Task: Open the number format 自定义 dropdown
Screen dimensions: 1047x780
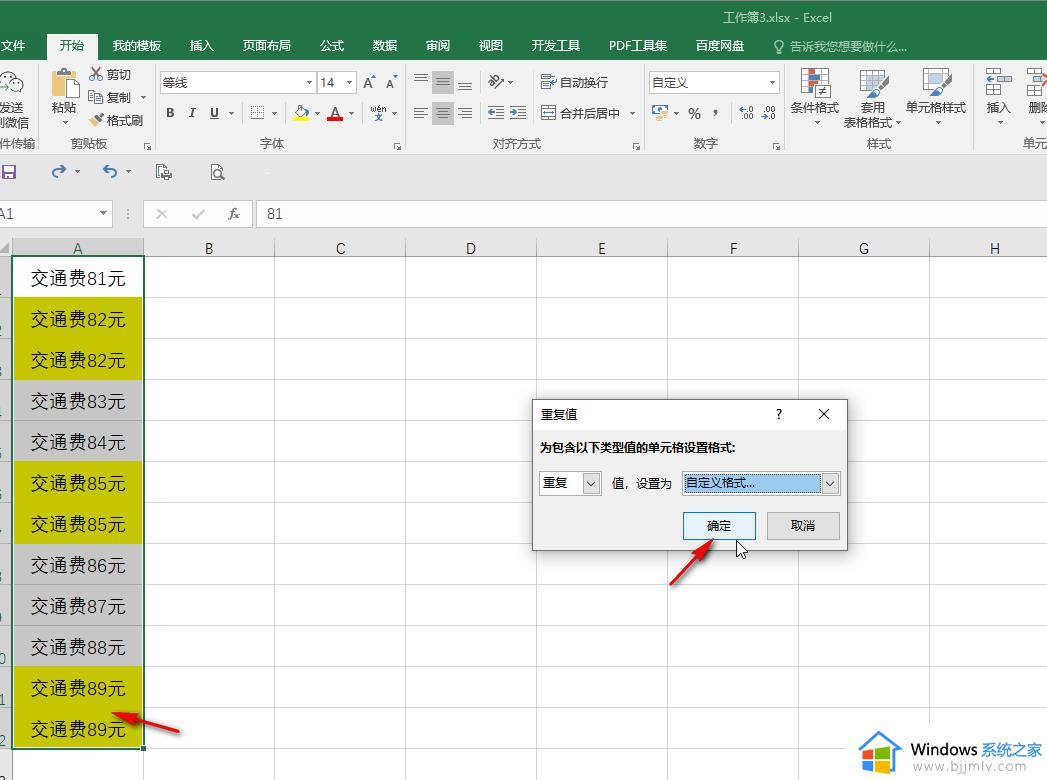Action: tap(772, 82)
